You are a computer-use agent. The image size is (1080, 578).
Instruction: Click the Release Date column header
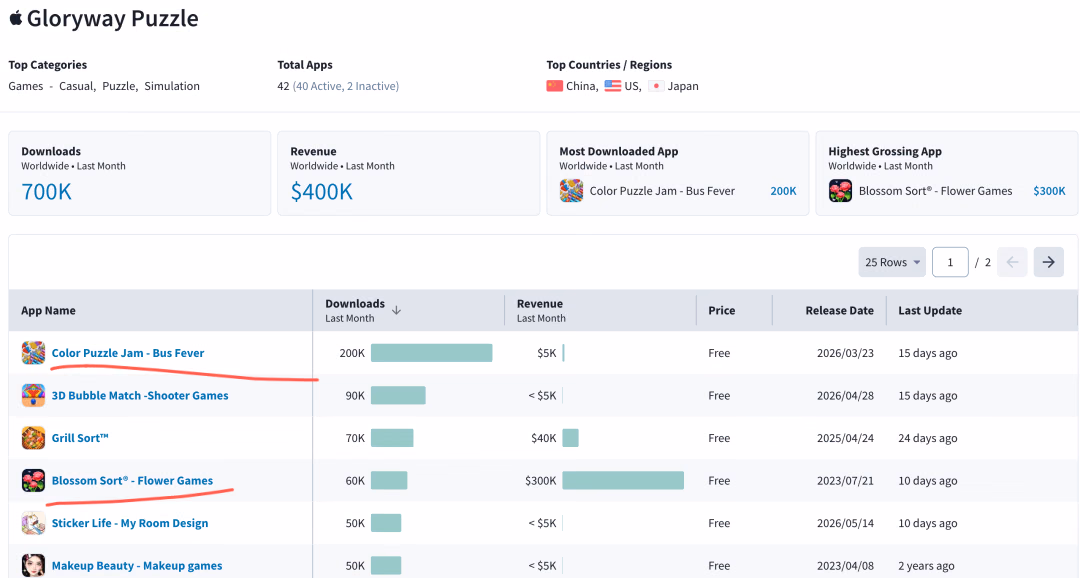pos(840,311)
